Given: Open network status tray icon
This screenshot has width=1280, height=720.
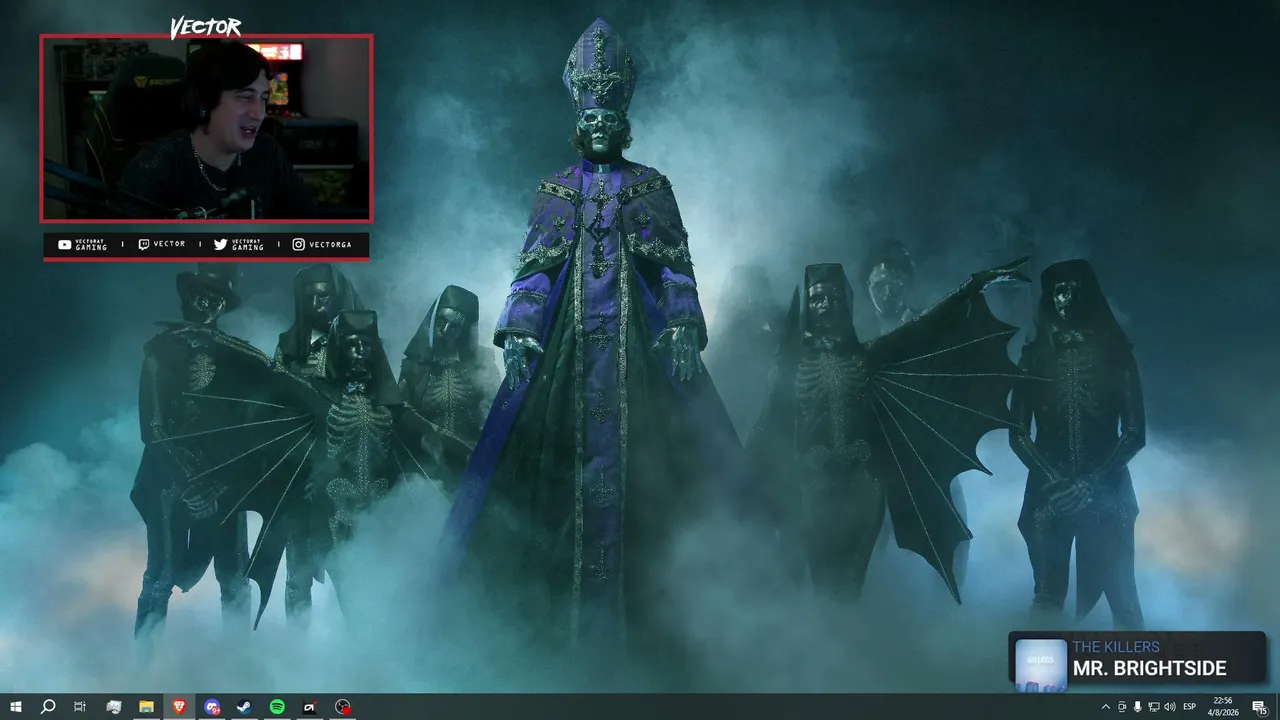Looking at the screenshot, I should [x=1153, y=707].
